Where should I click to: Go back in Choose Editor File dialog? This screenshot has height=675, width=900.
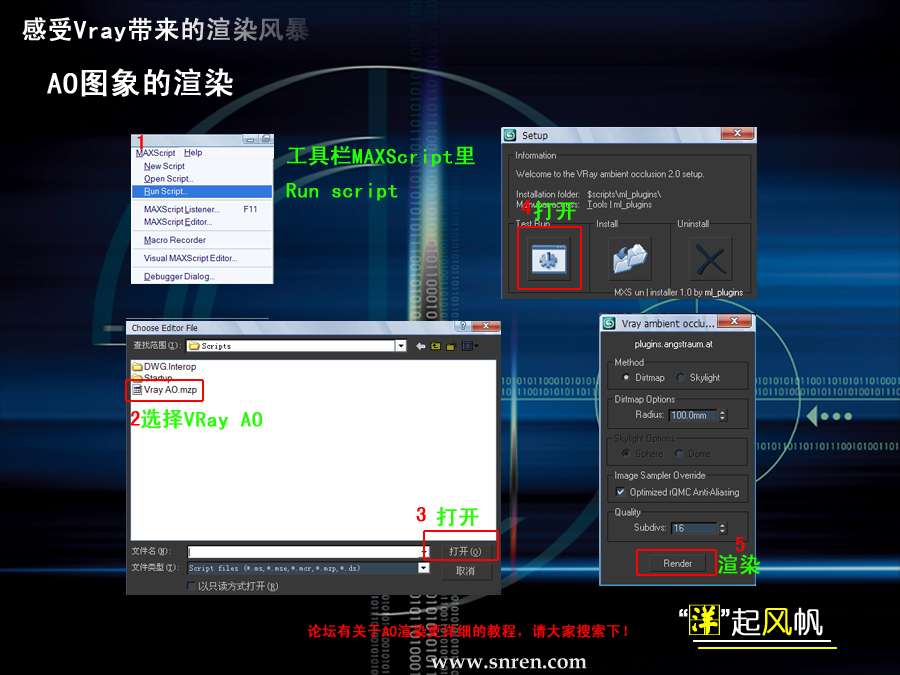(420, 346)
